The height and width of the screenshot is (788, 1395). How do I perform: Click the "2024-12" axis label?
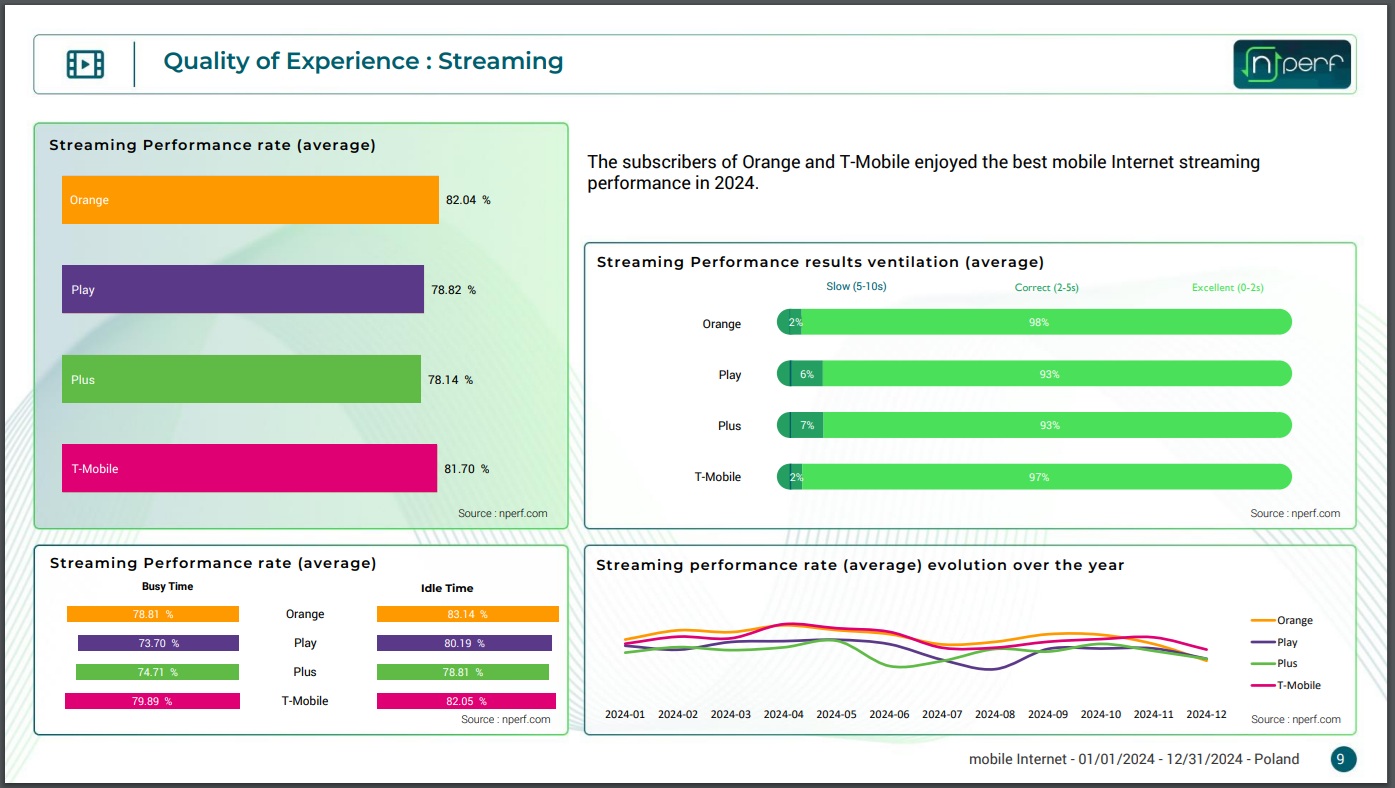1206,714
